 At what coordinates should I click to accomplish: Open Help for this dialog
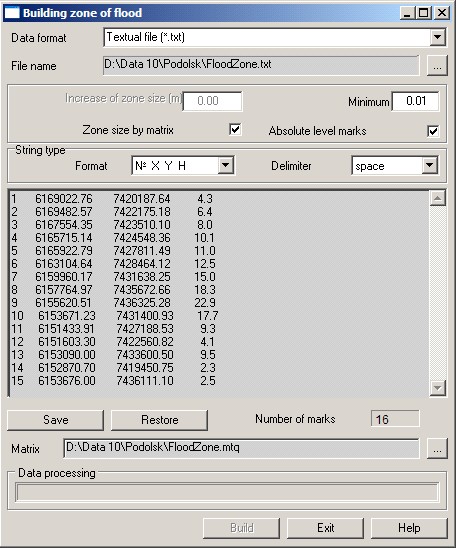tap(409, 528)
